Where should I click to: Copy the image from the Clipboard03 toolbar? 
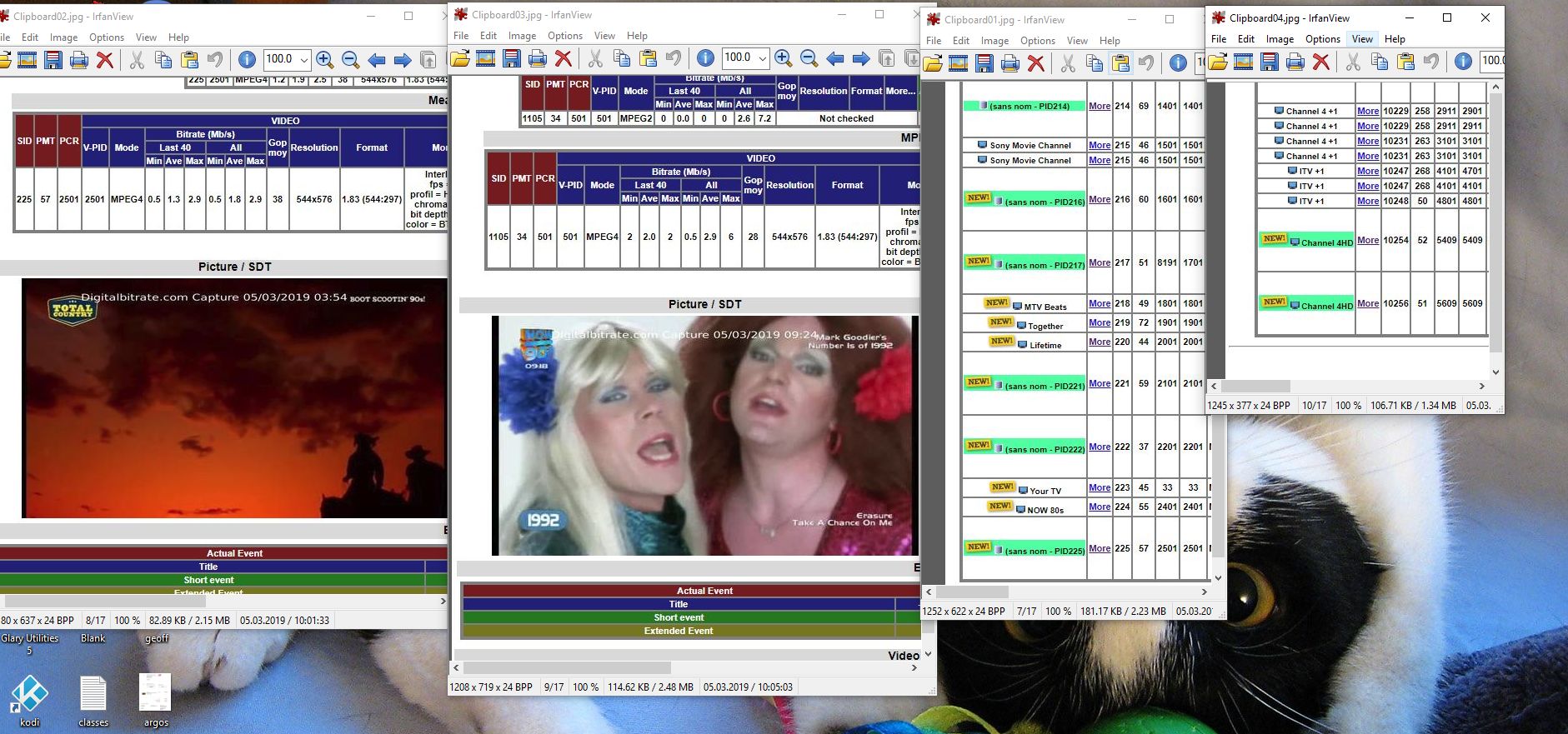622,58
